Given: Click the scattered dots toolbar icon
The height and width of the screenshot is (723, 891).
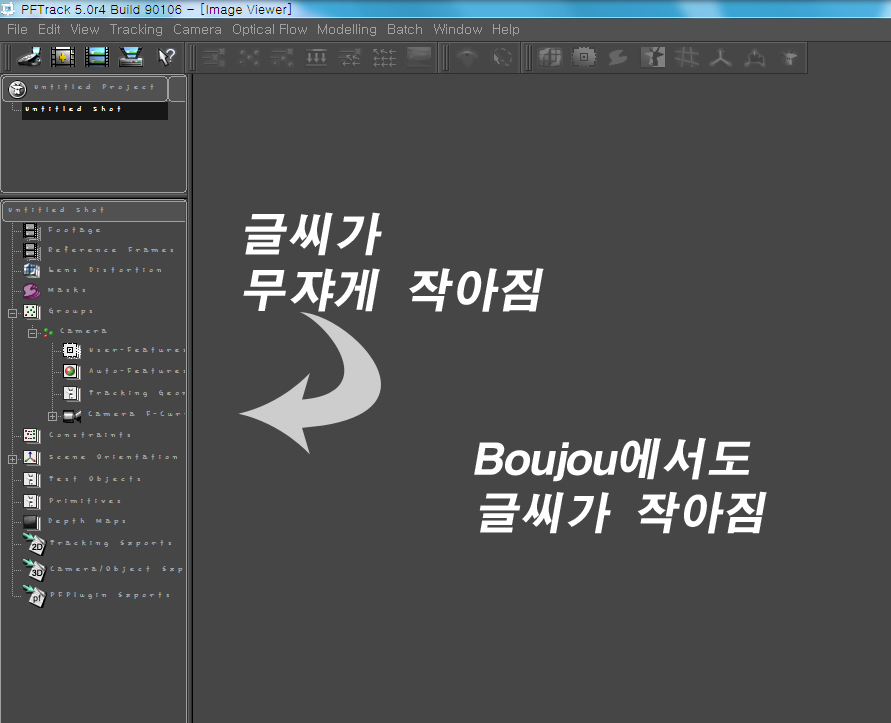Looking at the screenshot, I should (x=249, y=57).
